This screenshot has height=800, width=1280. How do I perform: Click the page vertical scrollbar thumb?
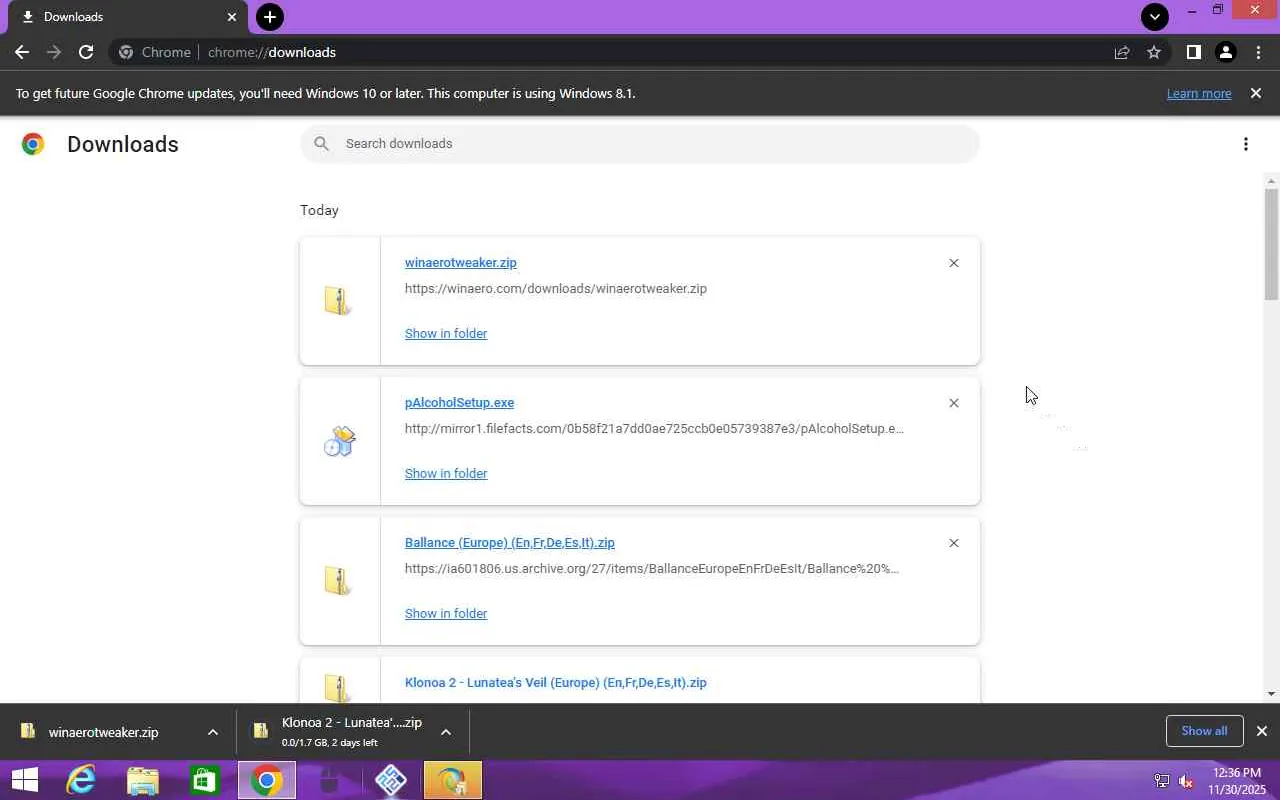[1271, 243]
